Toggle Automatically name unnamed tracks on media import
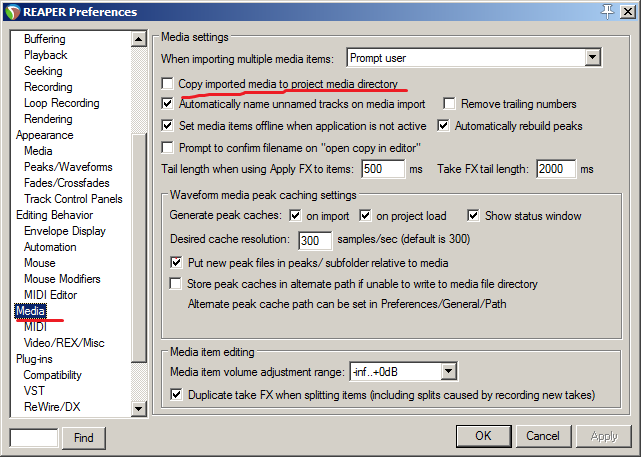The height and width of the screenshot is (457, 641). click(167, 104)
